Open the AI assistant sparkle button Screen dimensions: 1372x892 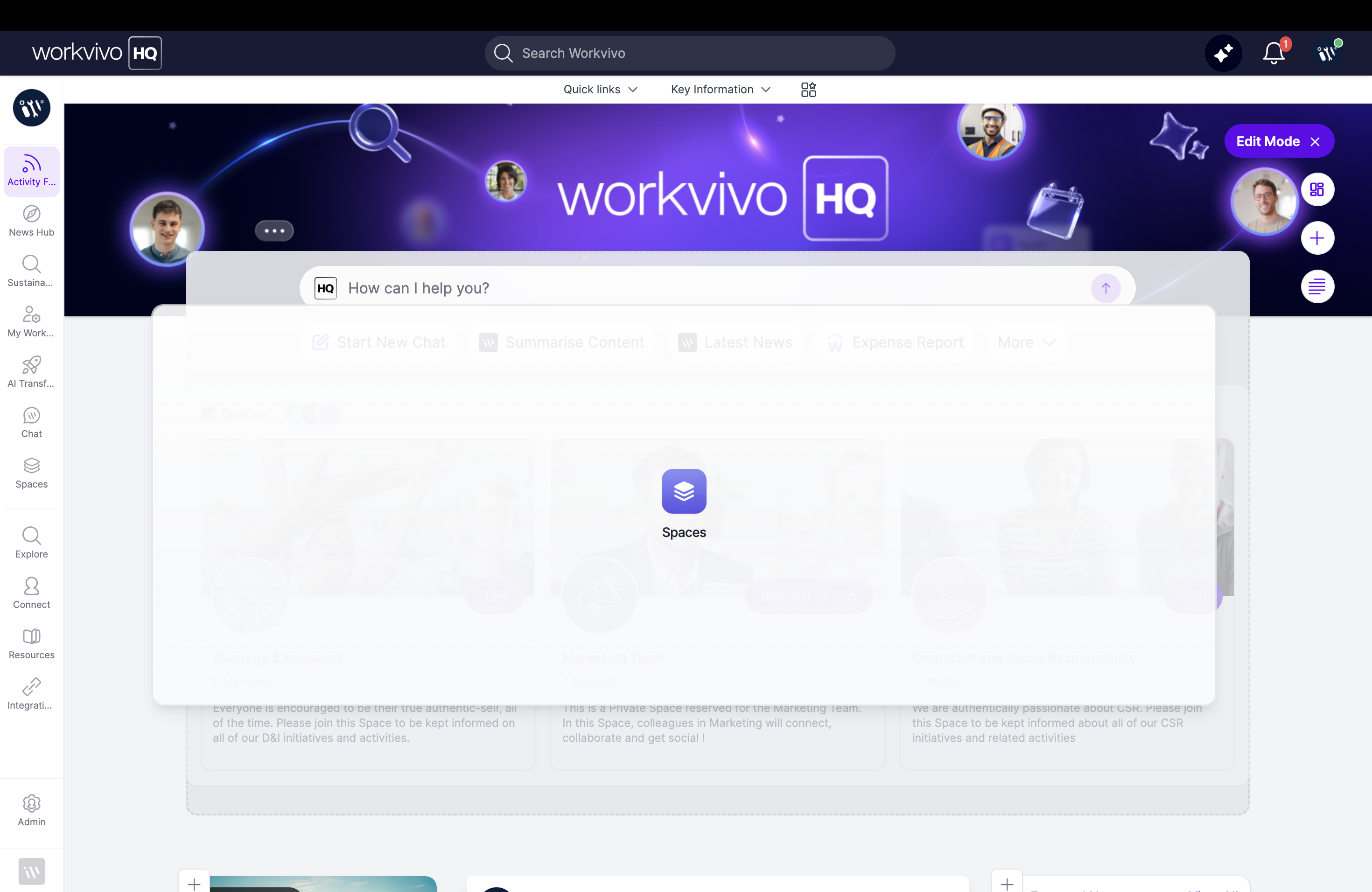(x=1223, y=54)
